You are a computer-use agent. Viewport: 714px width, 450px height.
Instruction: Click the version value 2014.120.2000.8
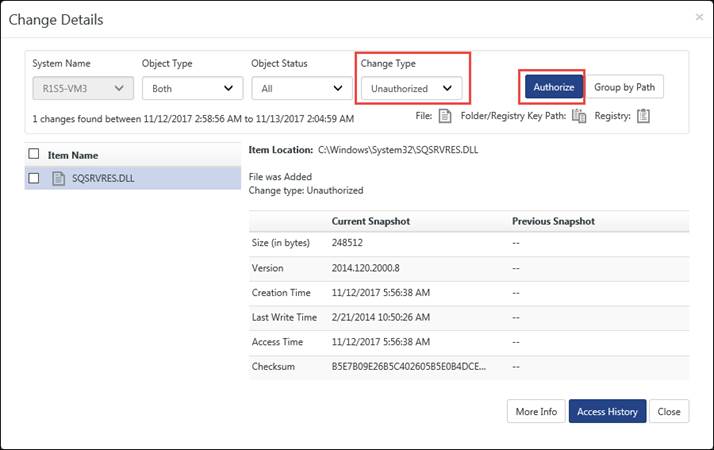(x=366, y=268)
